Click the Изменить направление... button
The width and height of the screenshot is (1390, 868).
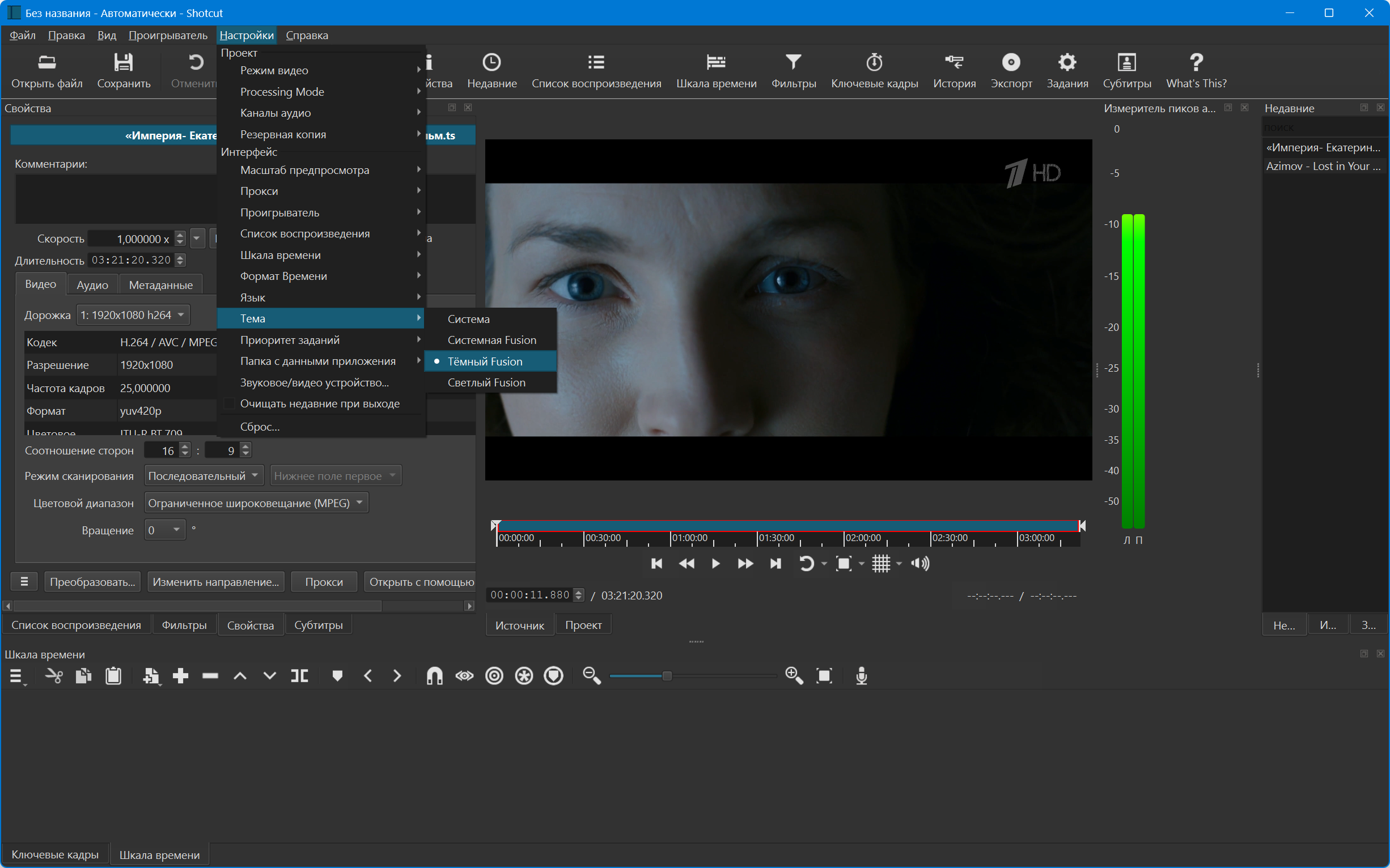(x=215, y=581)
